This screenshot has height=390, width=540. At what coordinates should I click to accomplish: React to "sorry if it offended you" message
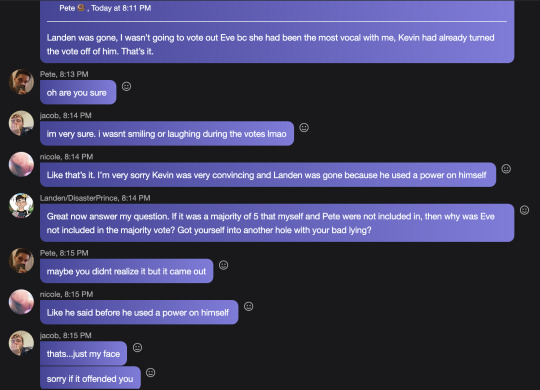click(x=150, y=372)
